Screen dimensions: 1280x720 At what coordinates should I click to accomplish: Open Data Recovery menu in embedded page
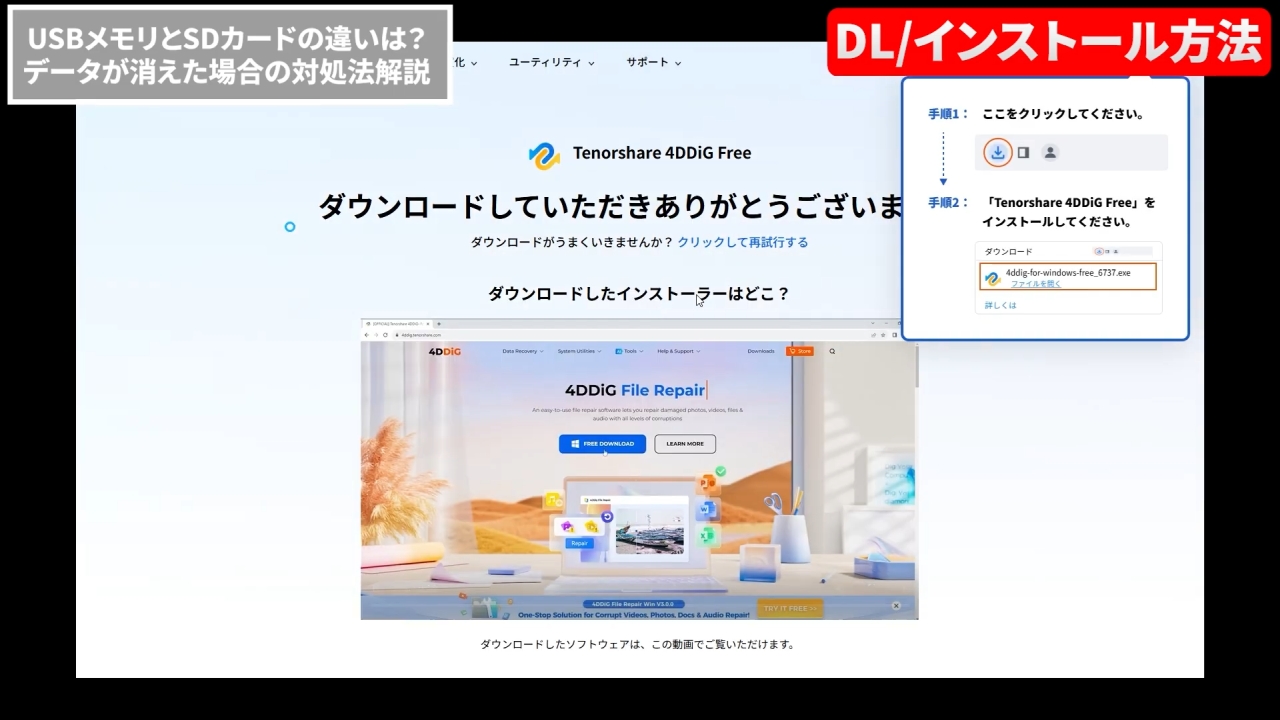pyautogui.click(x=523, y=351)
